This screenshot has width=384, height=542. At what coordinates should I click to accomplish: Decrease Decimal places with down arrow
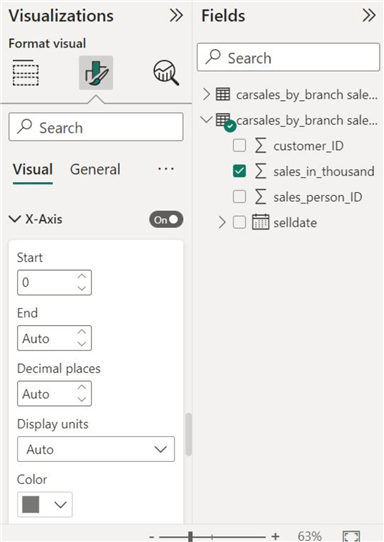pyautogui.click(x=82, y=399)
